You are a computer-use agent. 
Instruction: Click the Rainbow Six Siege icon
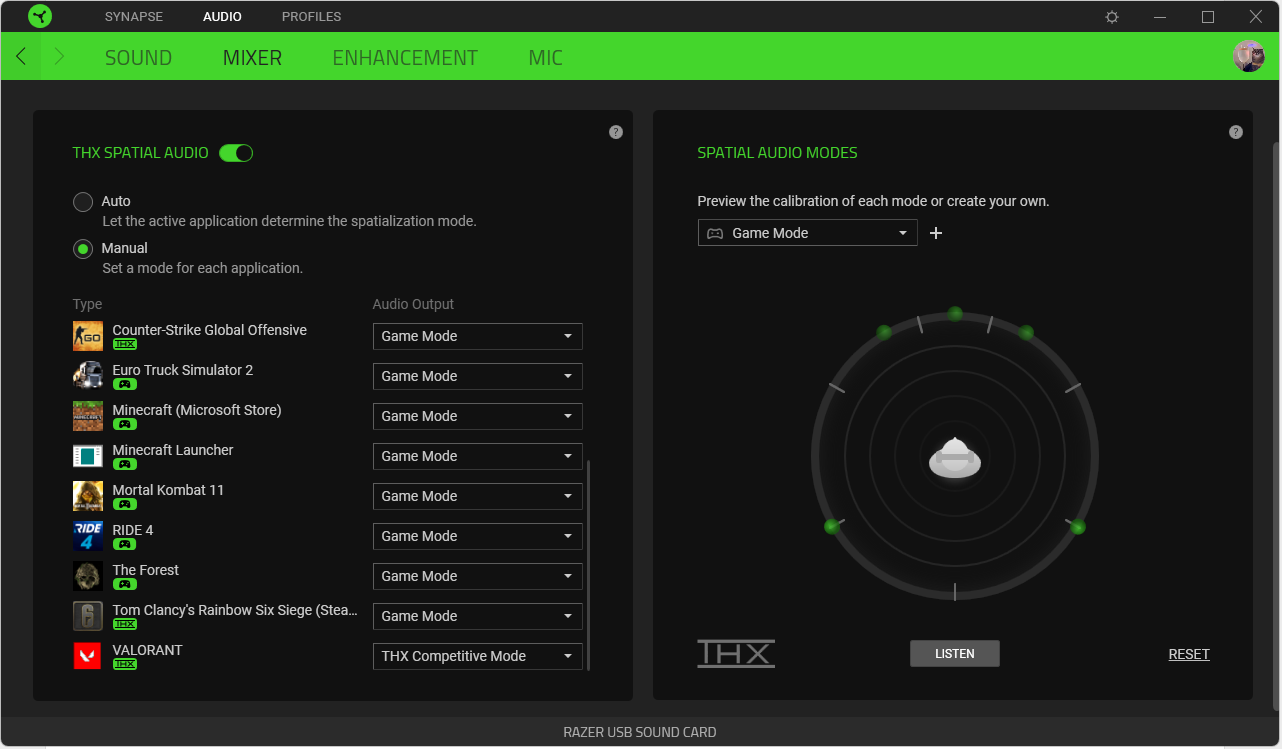pos(88,616)
